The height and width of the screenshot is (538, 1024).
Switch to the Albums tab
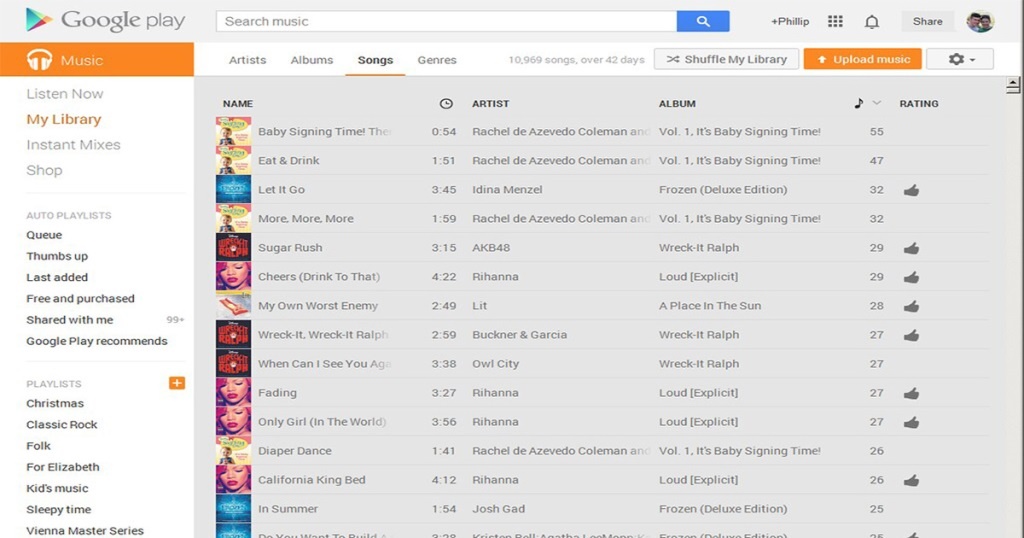point(312,60)
